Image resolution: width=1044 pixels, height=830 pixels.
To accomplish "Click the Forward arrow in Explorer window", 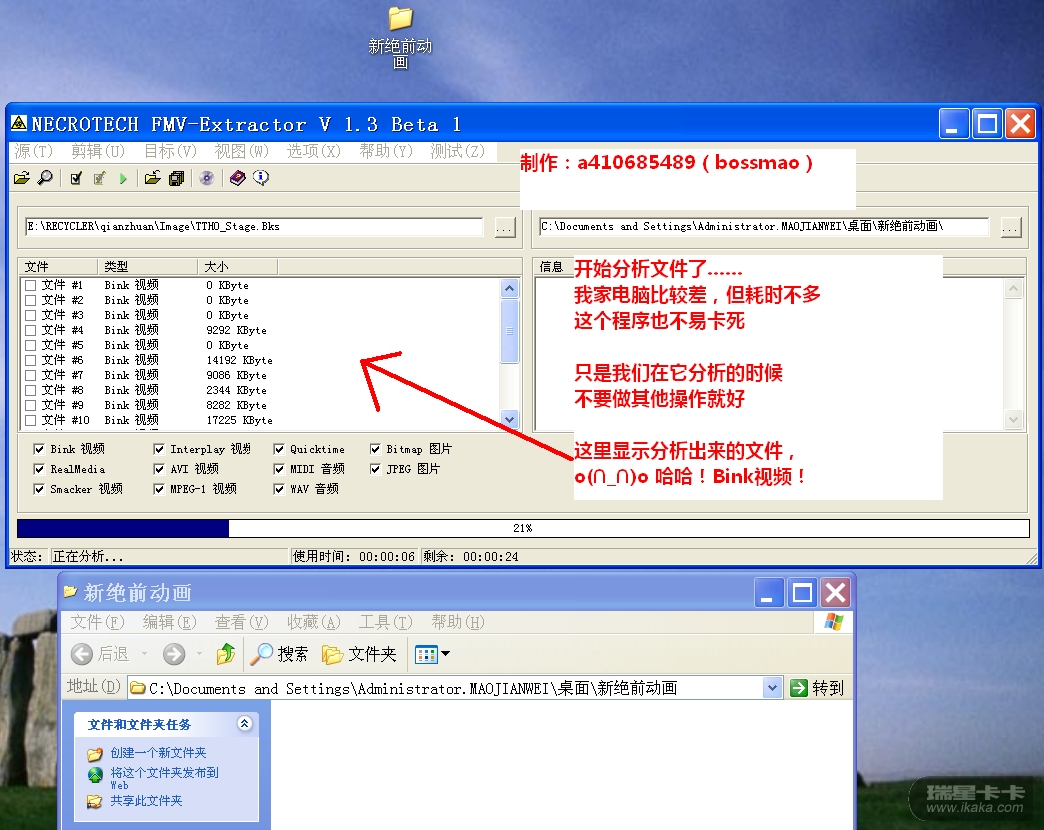I will [x=174, y=654].
